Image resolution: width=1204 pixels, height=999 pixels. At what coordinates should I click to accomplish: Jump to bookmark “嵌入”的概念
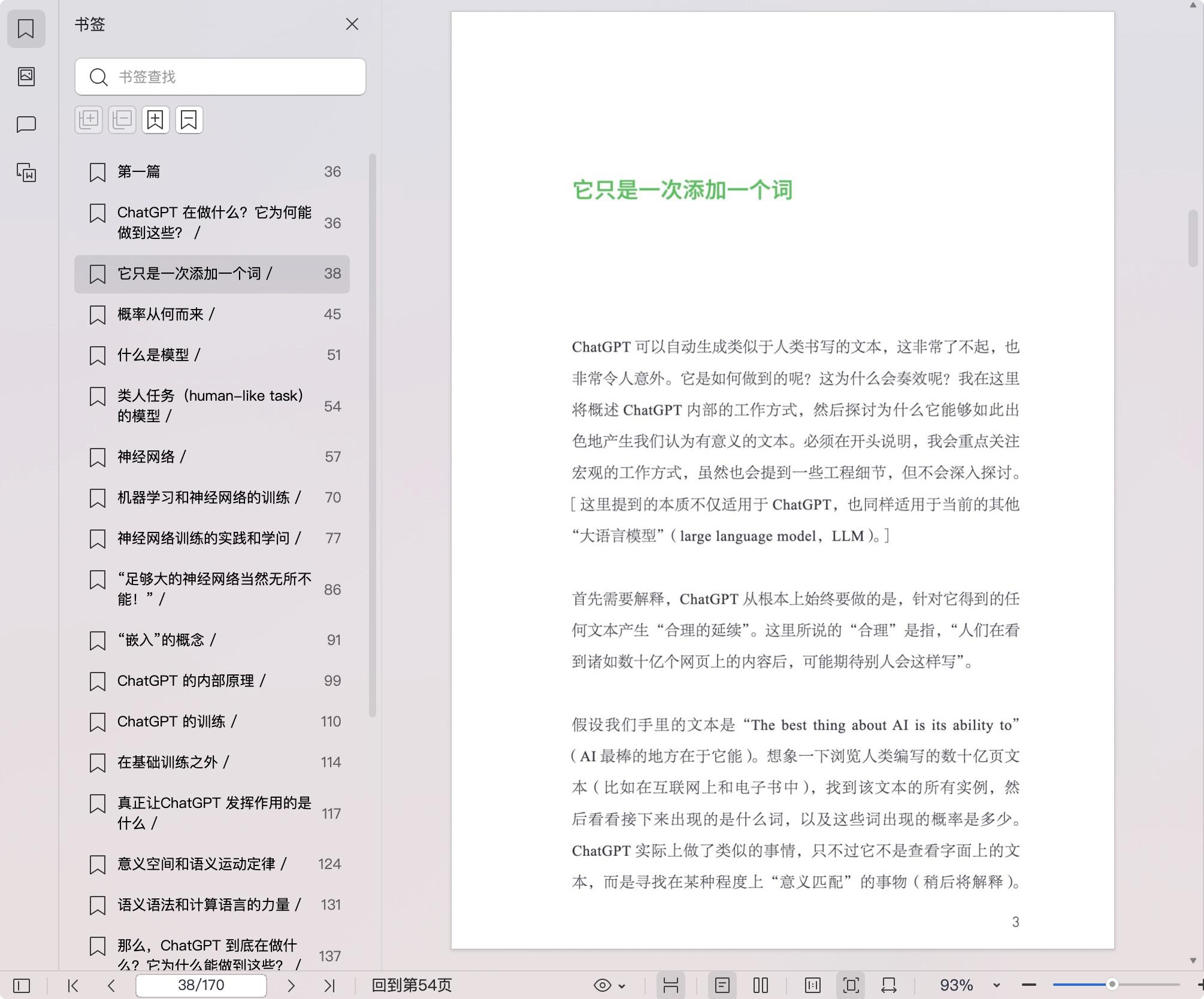click(x=212, y=640)
